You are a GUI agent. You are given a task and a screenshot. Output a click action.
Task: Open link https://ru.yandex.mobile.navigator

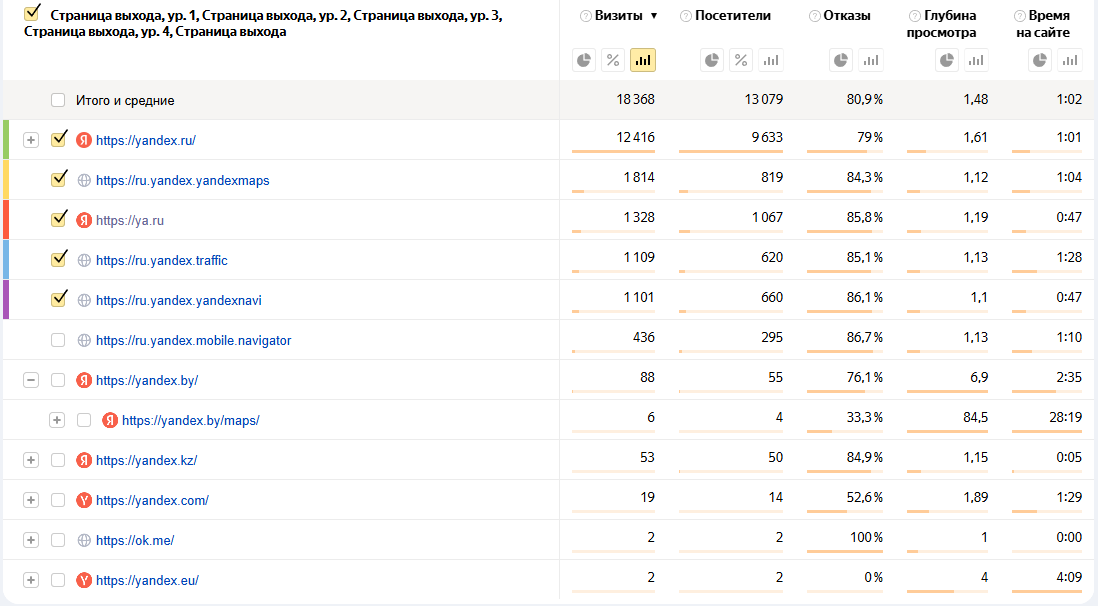pyautogui.click(x=193, y=340)
